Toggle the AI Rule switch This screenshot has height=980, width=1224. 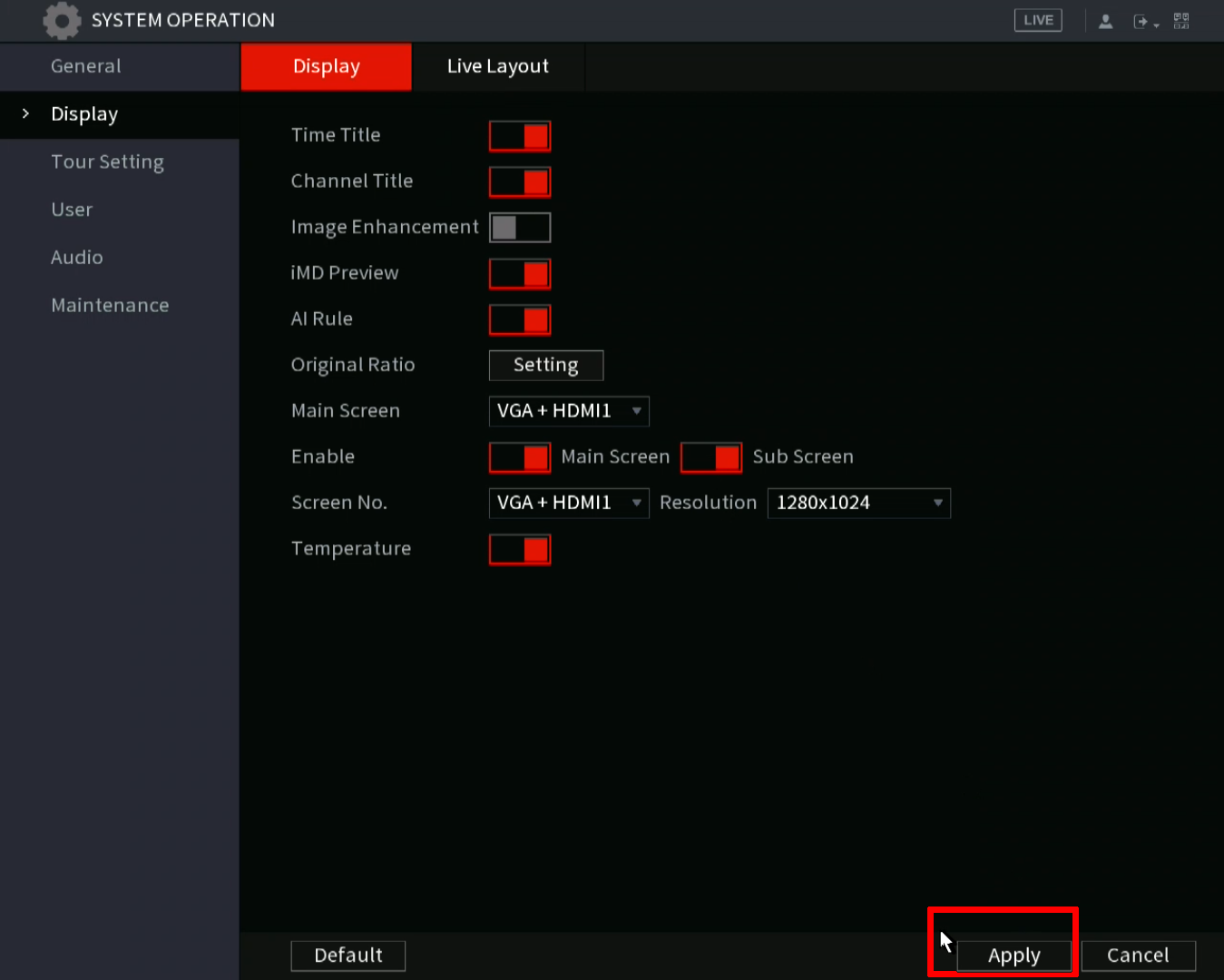click(x=520, y=319)
